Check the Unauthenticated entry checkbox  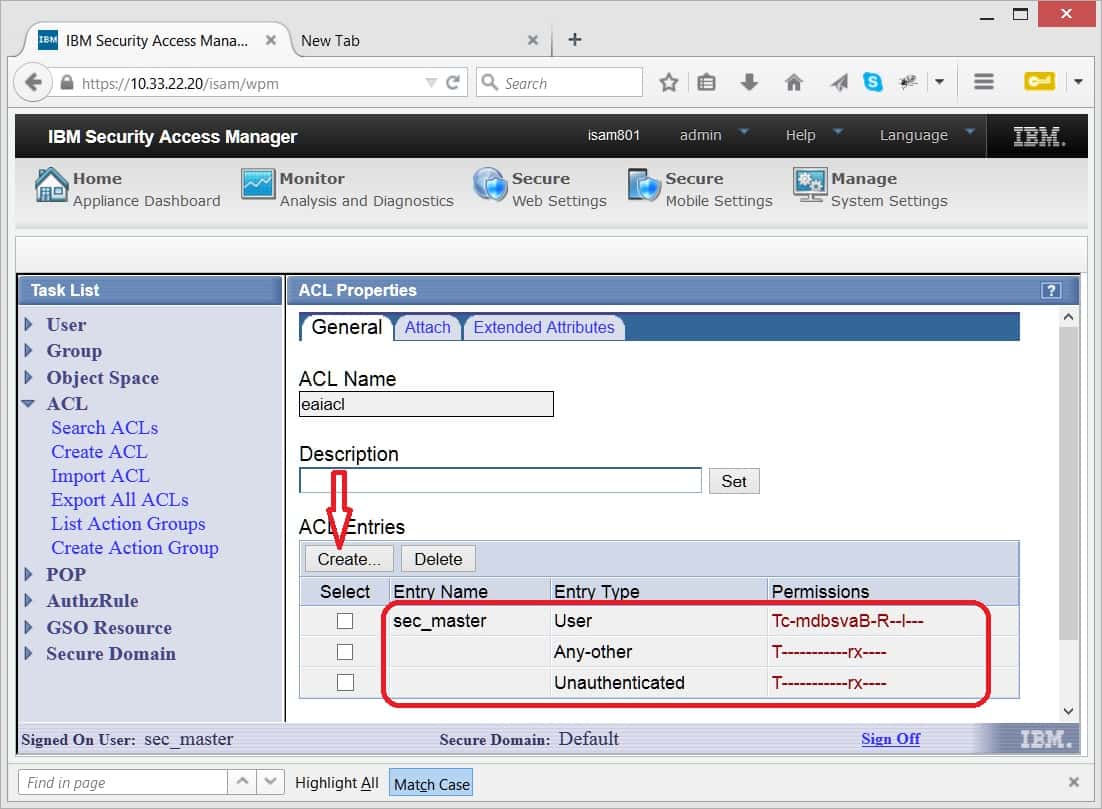pyautogui.click(x=344, y=682)
